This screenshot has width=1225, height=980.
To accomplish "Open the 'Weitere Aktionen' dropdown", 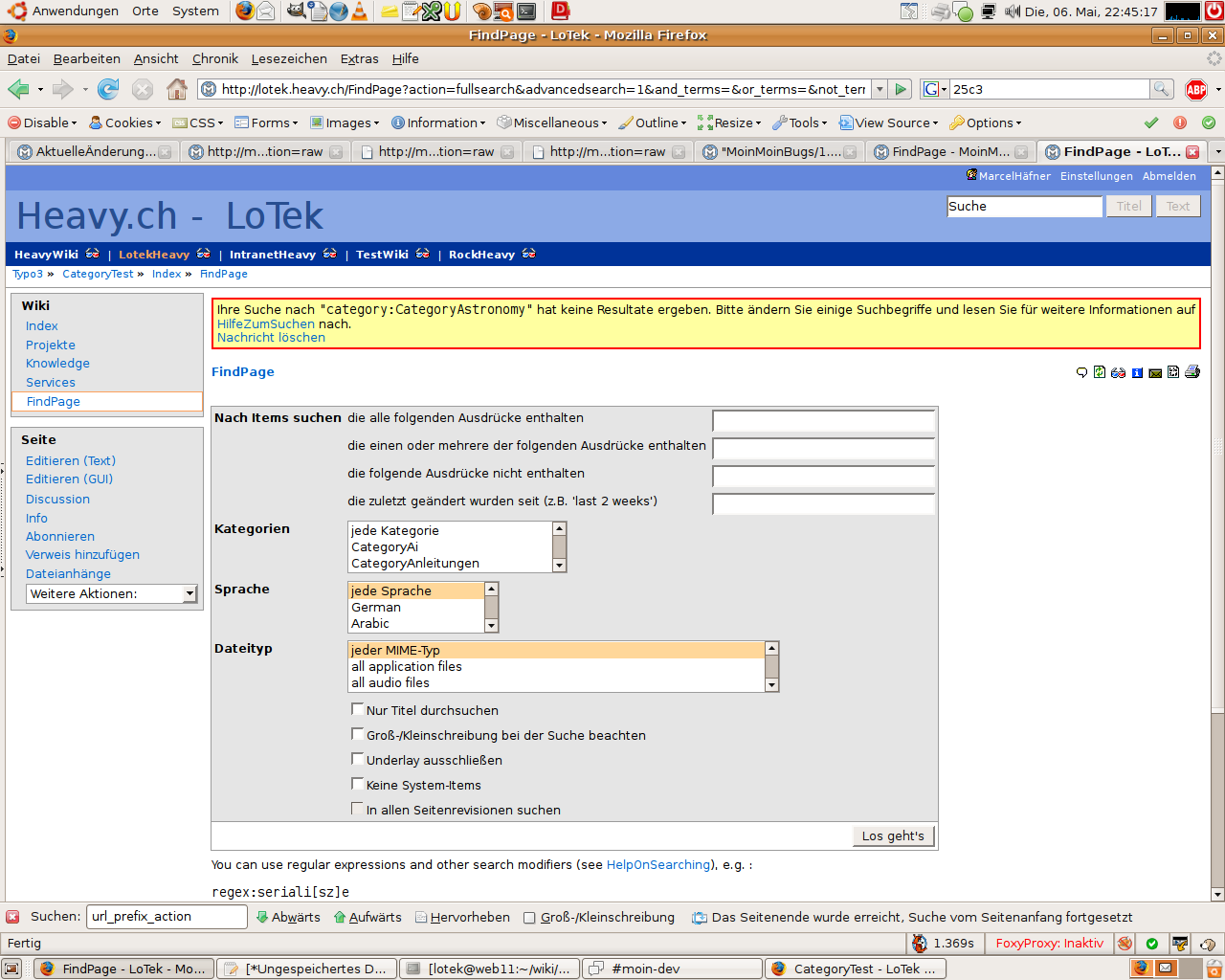I will pyautogui.click(x=111, y=594).
